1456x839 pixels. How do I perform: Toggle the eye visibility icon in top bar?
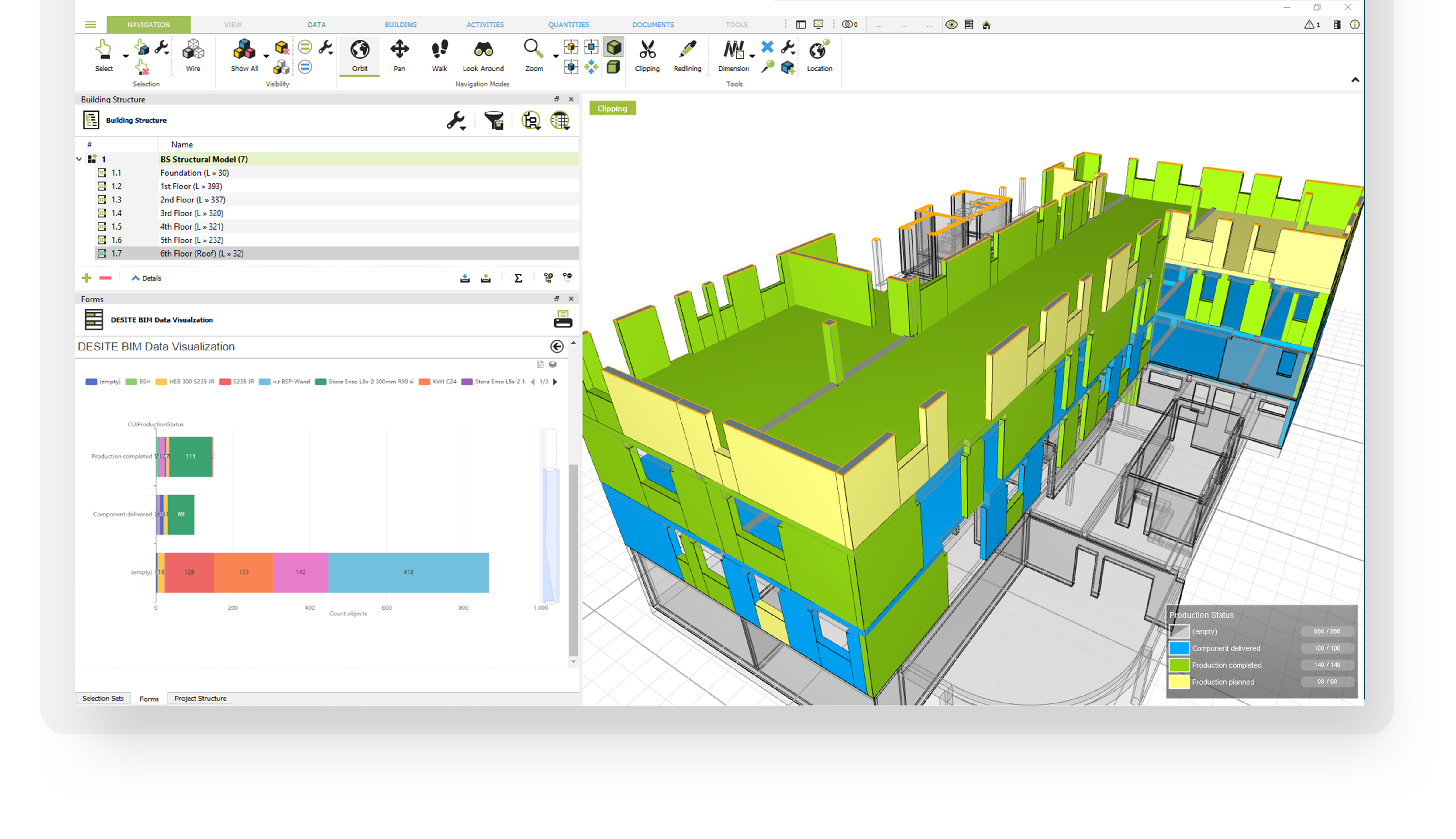click(x=951, y=25)
